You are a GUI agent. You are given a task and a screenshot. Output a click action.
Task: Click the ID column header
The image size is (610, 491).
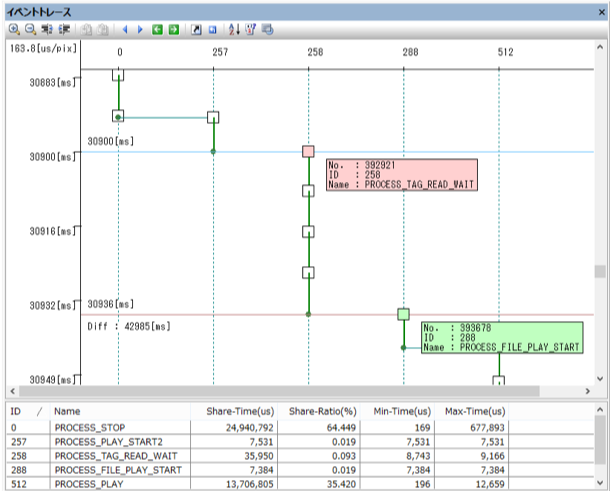point(28,411)
